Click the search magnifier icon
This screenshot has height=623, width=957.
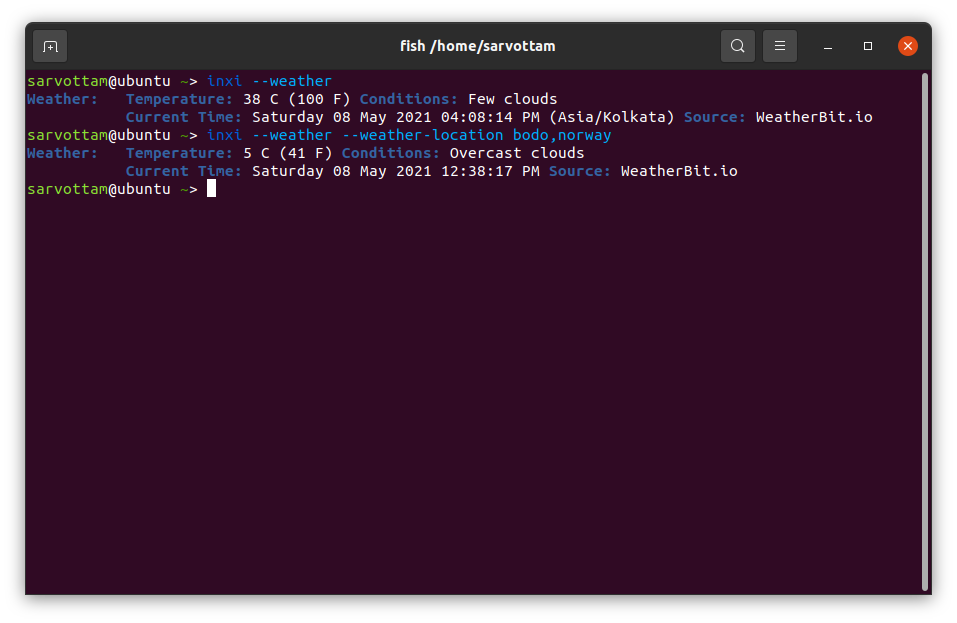pyautogui.click(x=737, y=46)
